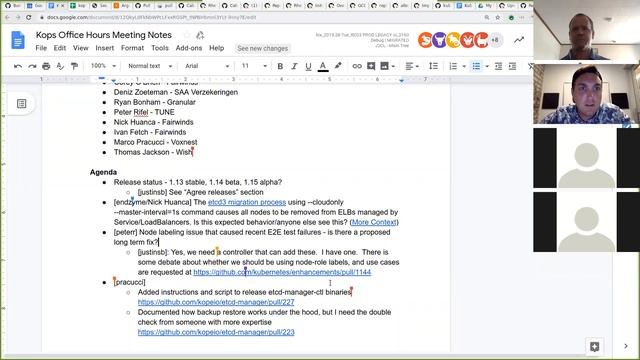640x360 pixels.
Task: Open the font size 11 dropdown
Action: coord(254,66)
